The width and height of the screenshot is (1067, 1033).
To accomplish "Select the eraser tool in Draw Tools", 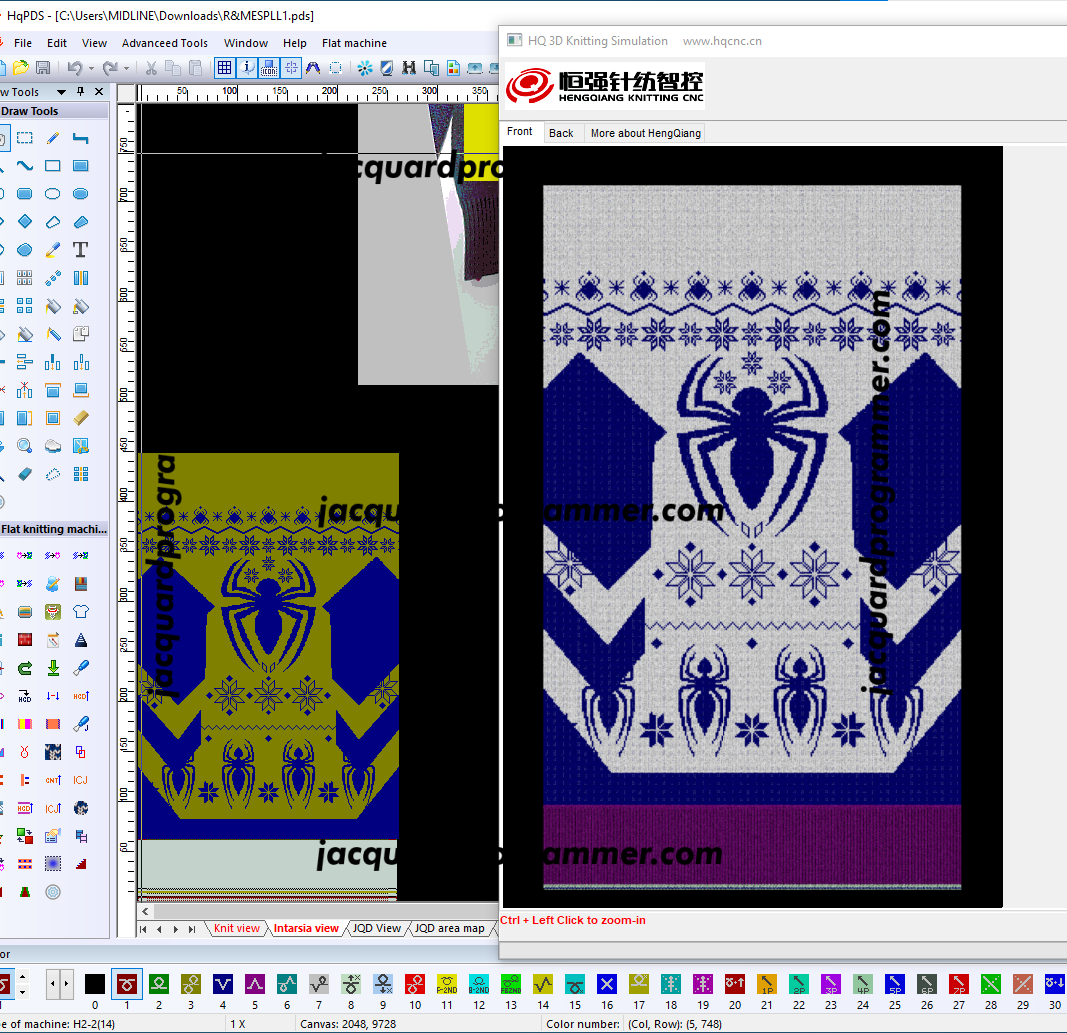I will pos(25,474).
